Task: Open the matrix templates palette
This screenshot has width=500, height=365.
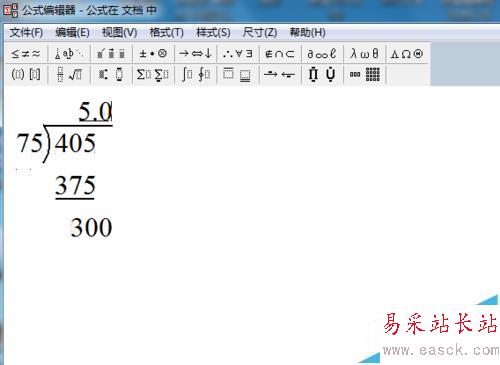Action: tap(364, 74)
